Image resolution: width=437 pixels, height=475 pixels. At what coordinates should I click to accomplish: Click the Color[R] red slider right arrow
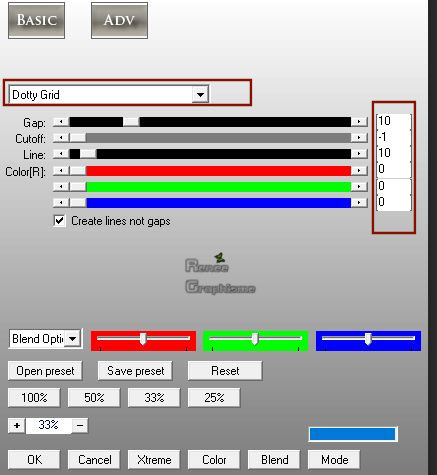pos(359,171)
